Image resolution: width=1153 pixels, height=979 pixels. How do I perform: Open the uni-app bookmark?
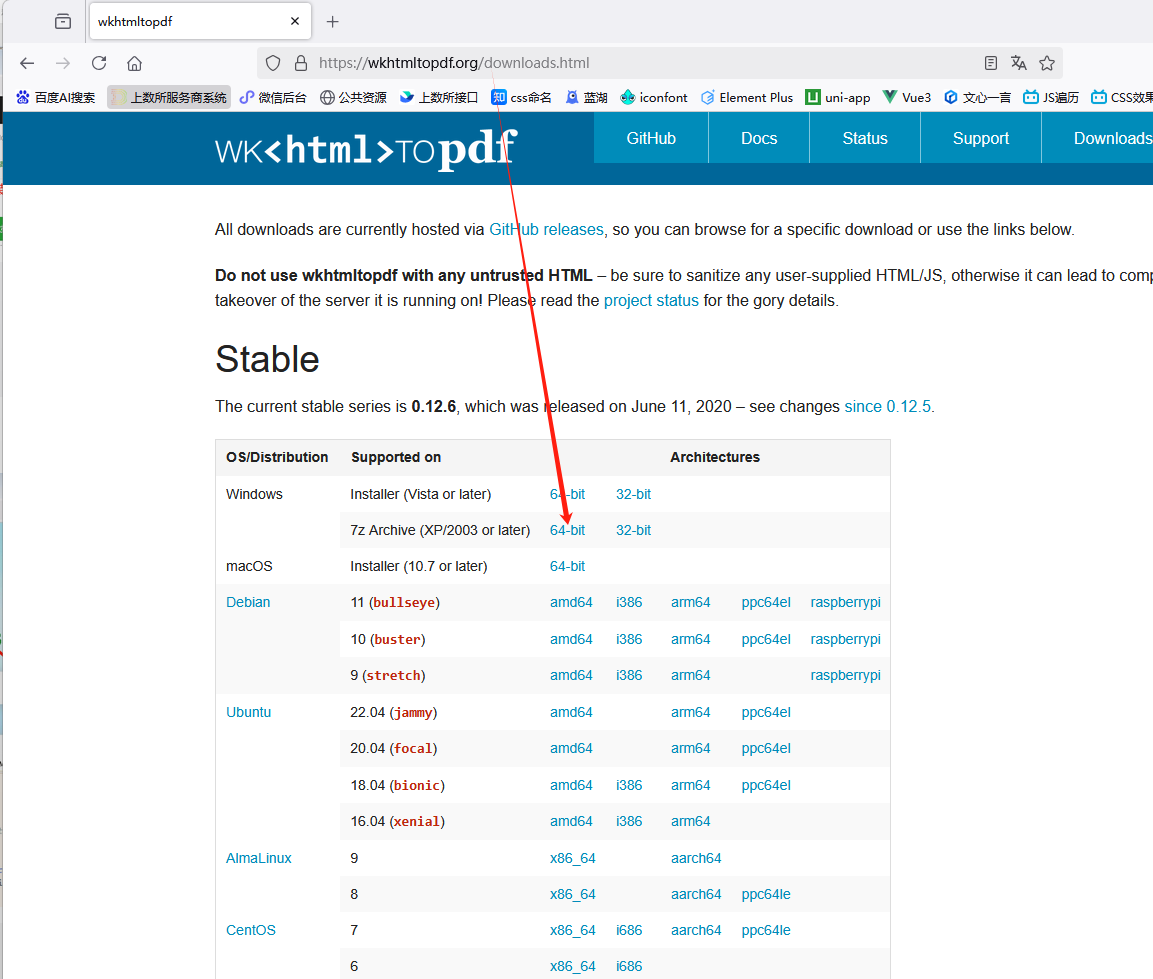click(838, 97)
